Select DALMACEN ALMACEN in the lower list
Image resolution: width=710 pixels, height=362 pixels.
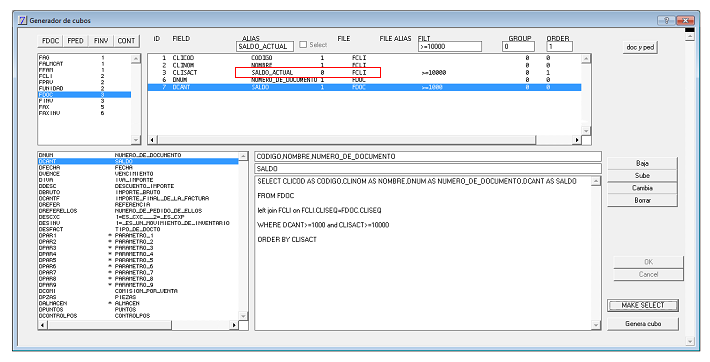(138, 303)
